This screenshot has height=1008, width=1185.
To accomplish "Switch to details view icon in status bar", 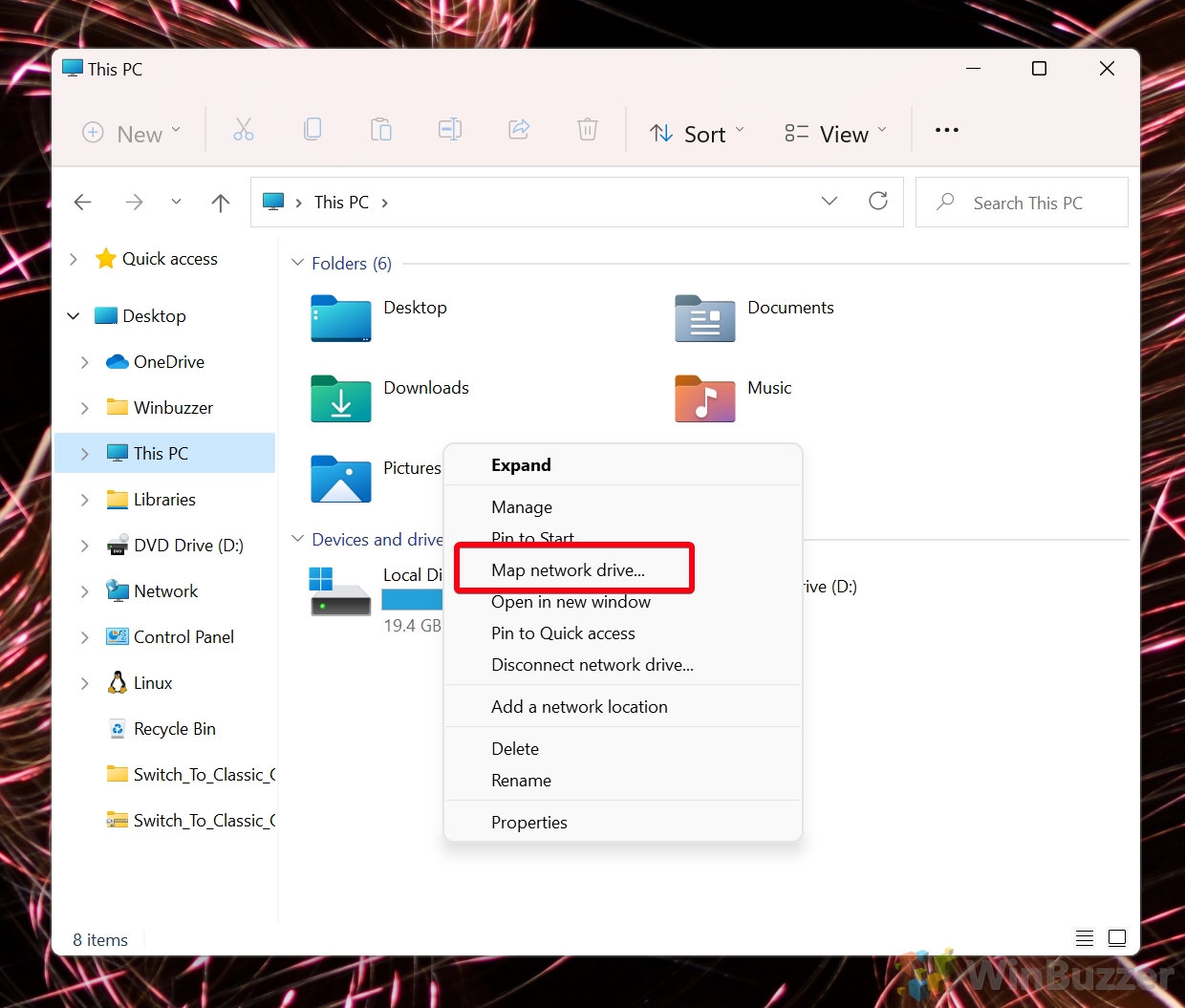I will click(x=1085, y=938).
